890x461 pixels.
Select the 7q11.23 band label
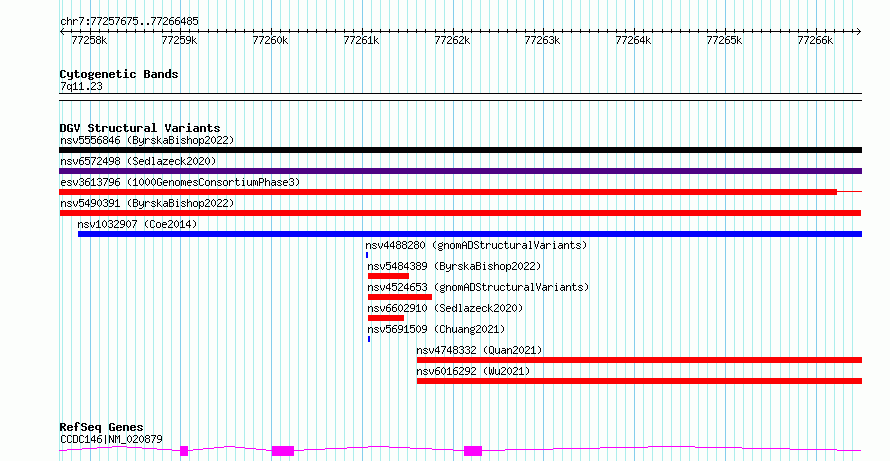81,87
